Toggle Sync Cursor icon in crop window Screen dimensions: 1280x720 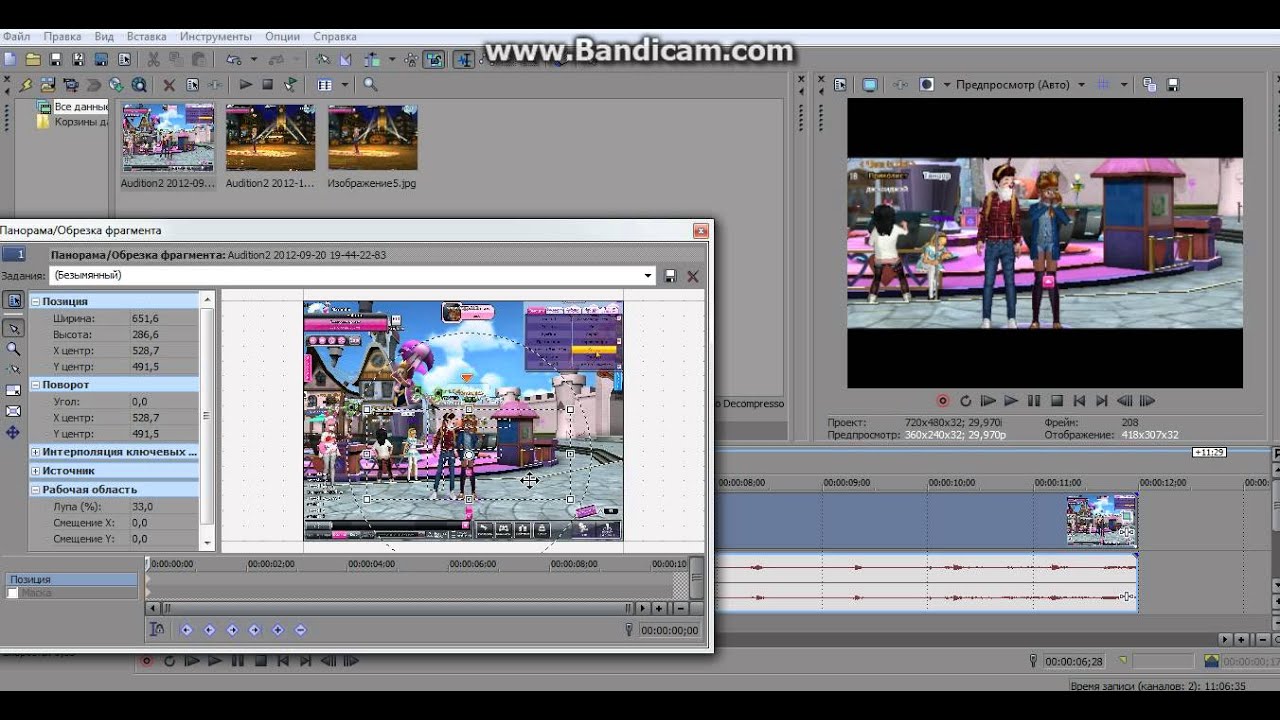tap(157, 629)
